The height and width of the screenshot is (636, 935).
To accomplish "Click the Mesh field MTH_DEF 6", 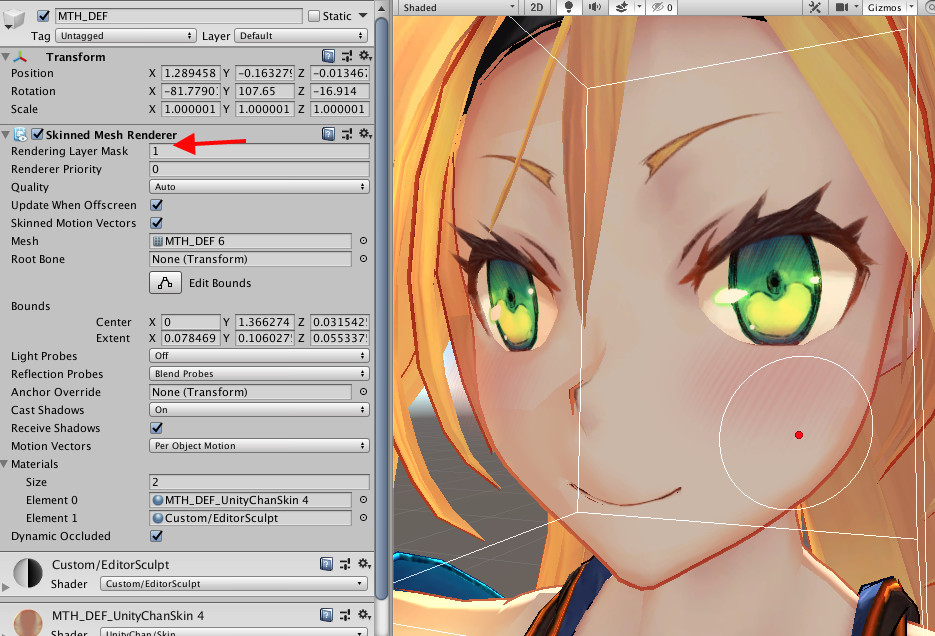I will [250, 241].
